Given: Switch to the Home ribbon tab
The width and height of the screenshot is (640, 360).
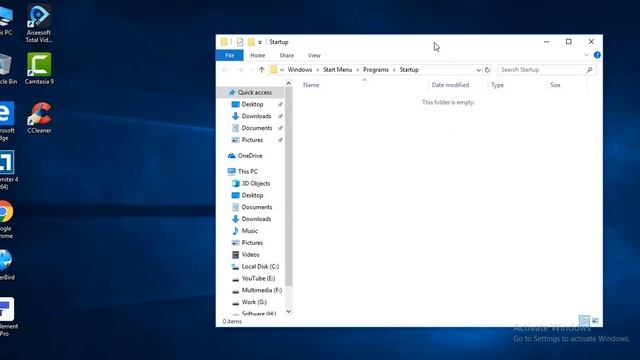Looking at the screenshot, I should (258, 55).
